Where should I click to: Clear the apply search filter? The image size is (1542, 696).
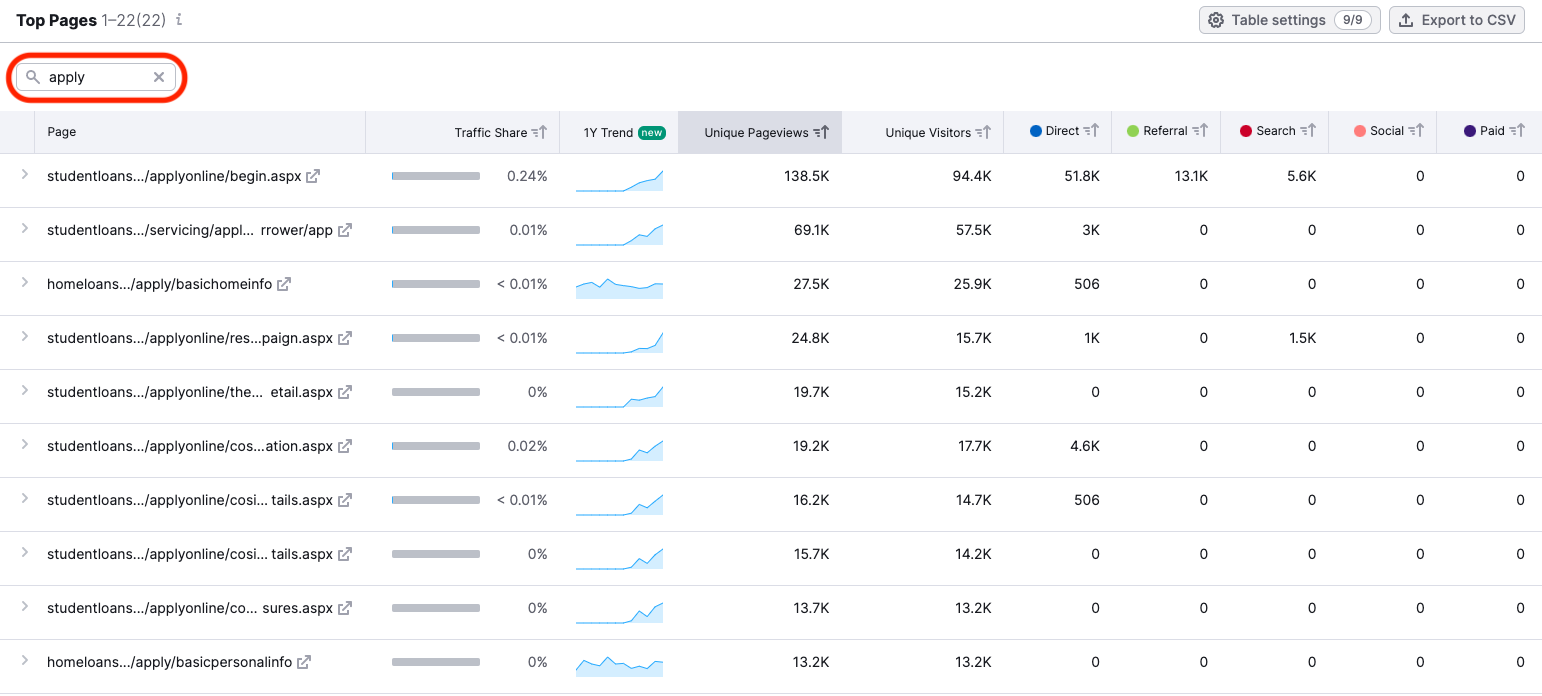(x=159, y=77)
